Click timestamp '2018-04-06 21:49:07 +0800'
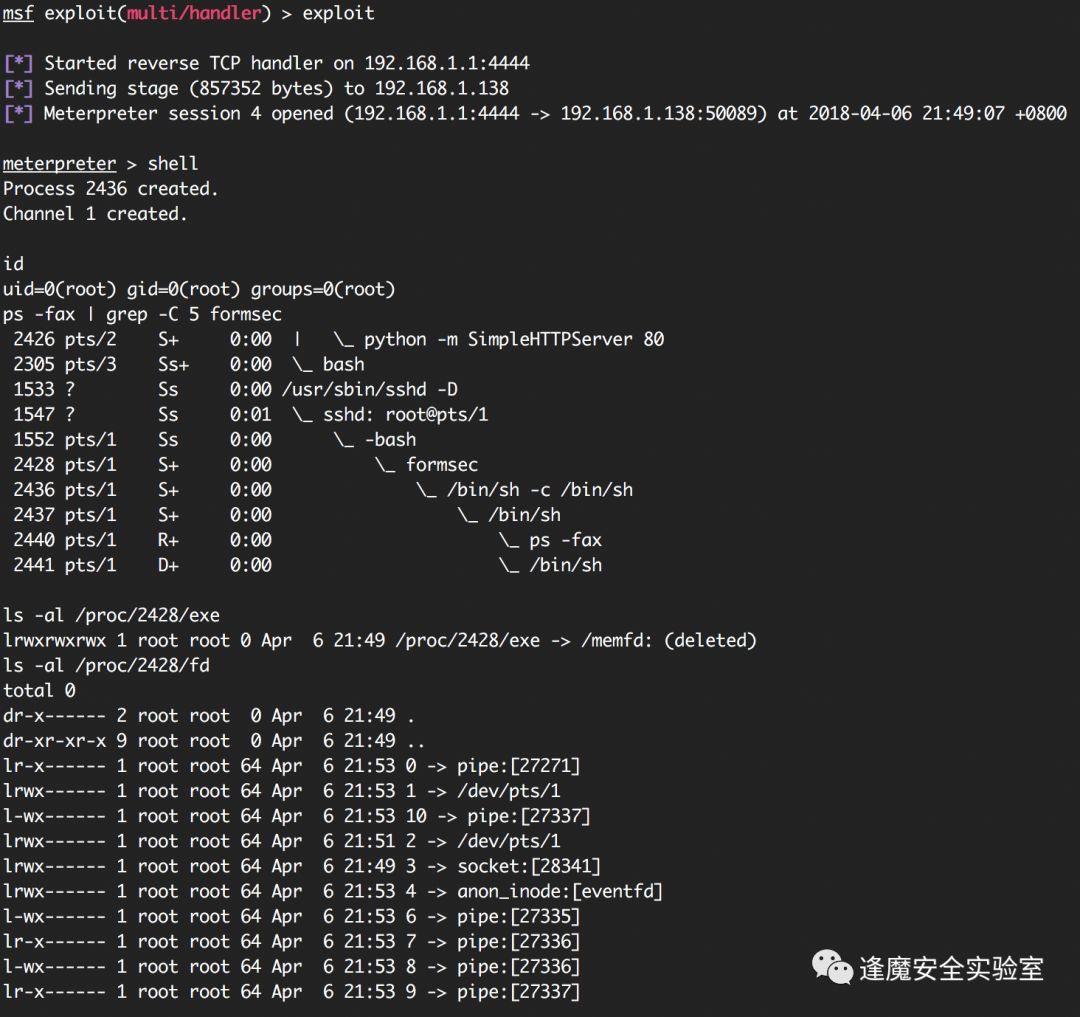This screenshot has width=1080, height=1017. tap(937, 114)
